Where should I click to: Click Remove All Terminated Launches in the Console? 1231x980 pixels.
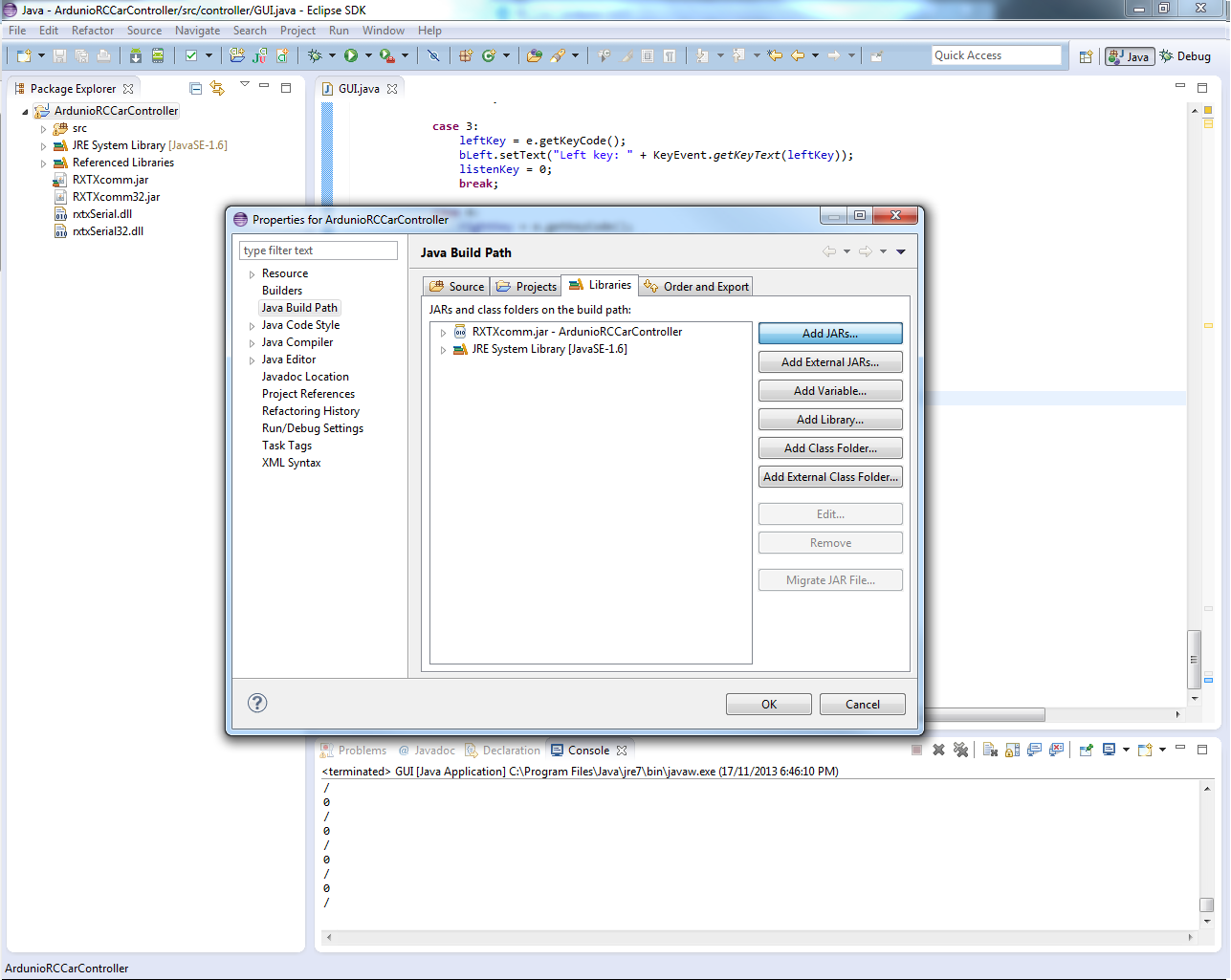tap(960, 751)
